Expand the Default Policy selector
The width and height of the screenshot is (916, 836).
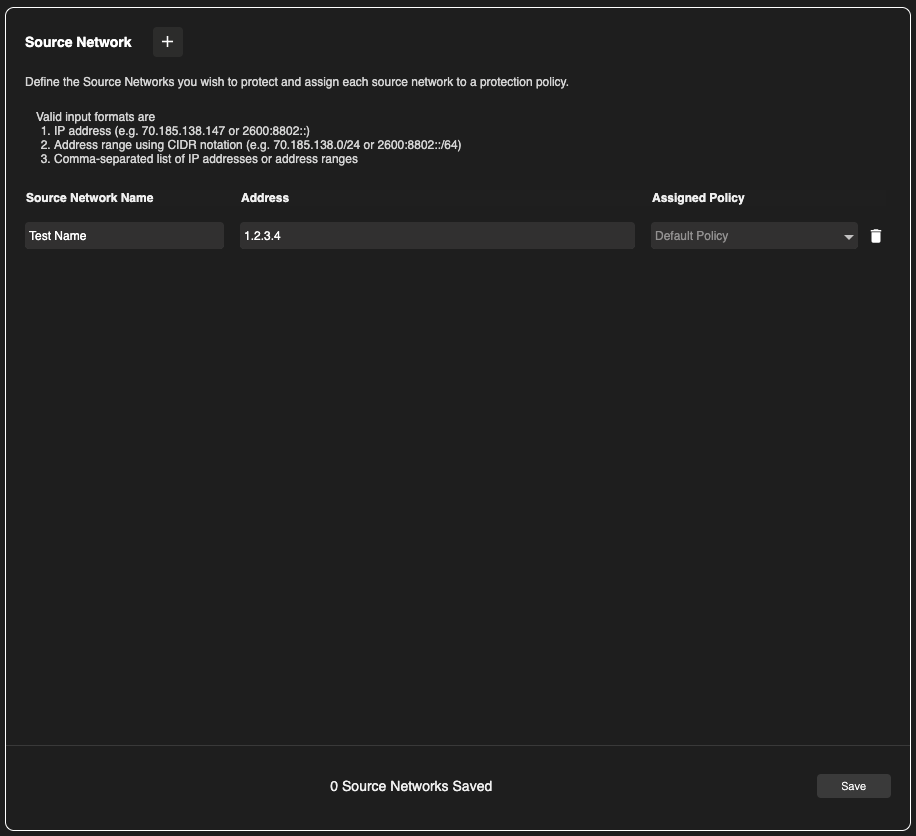(754, 235)
